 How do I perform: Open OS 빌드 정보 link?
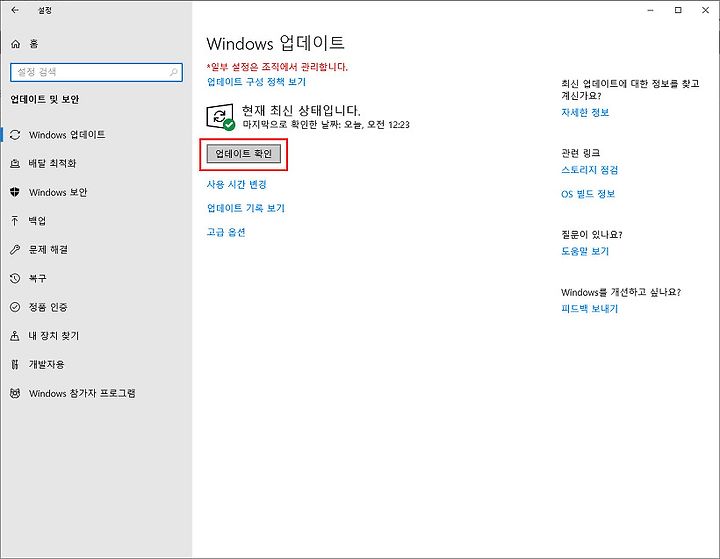(x=588, y=194)
